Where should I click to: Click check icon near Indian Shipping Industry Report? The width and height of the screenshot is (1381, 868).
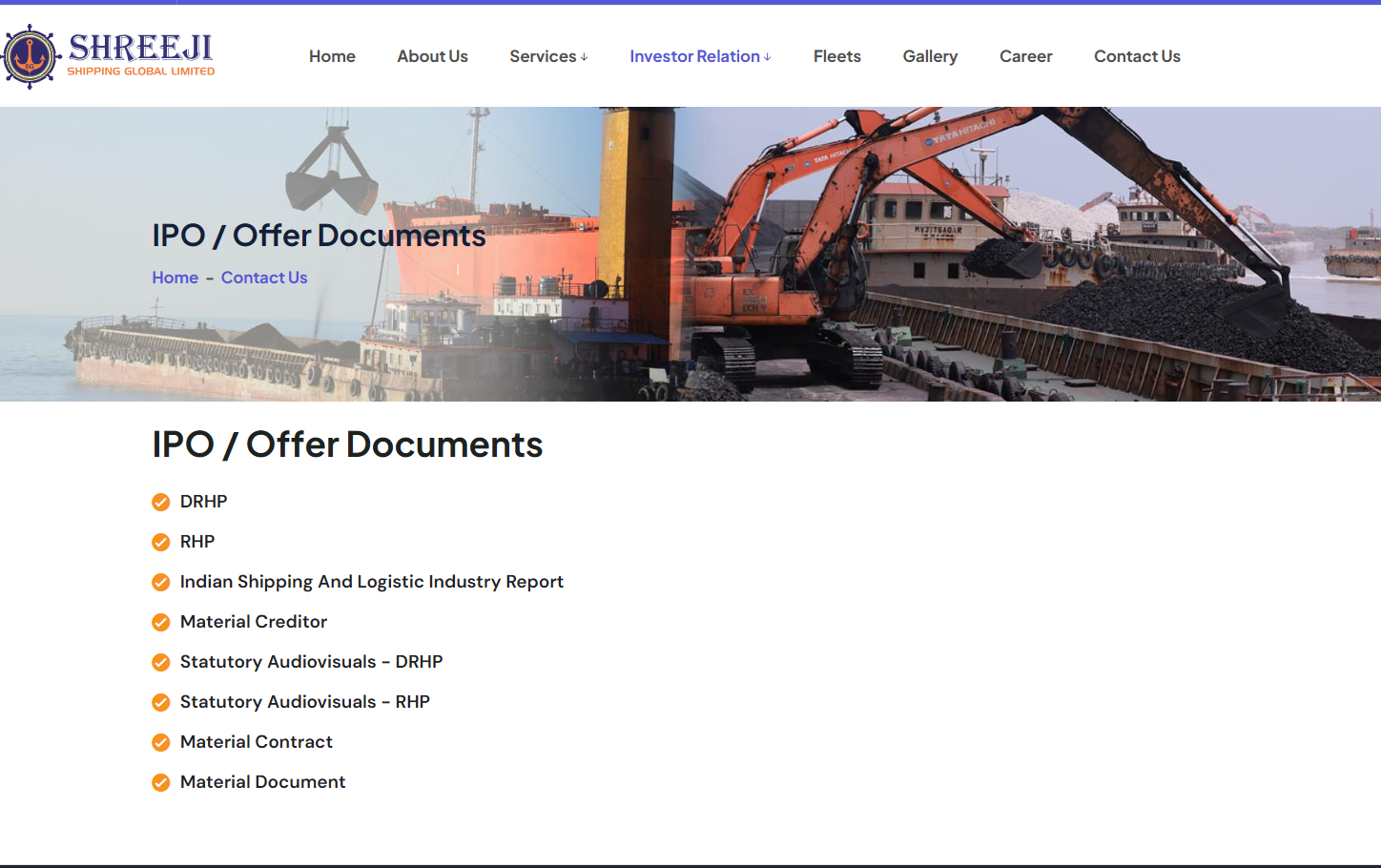click(x=160, y=582)
